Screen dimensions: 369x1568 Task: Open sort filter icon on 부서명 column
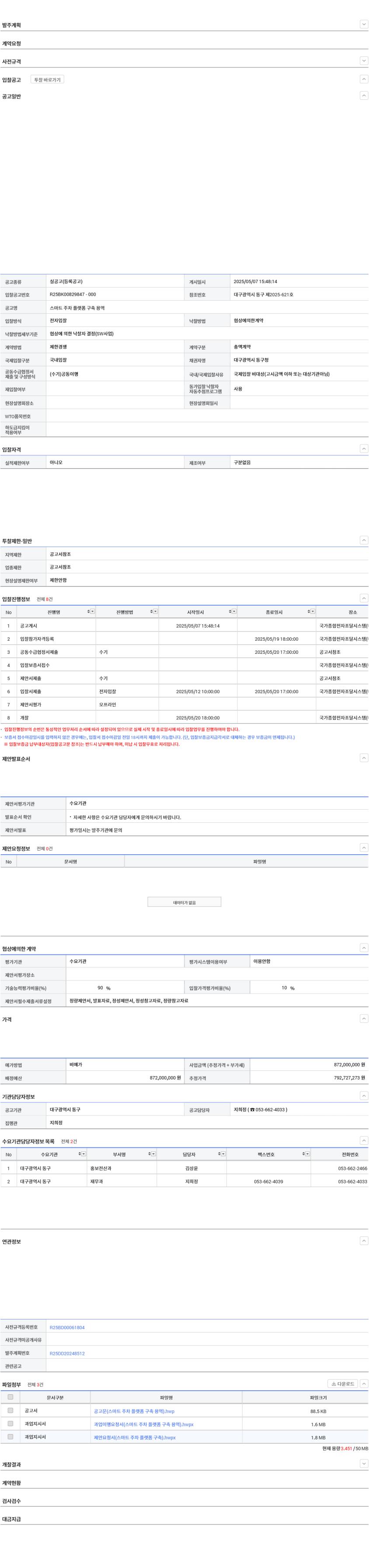153,1154
